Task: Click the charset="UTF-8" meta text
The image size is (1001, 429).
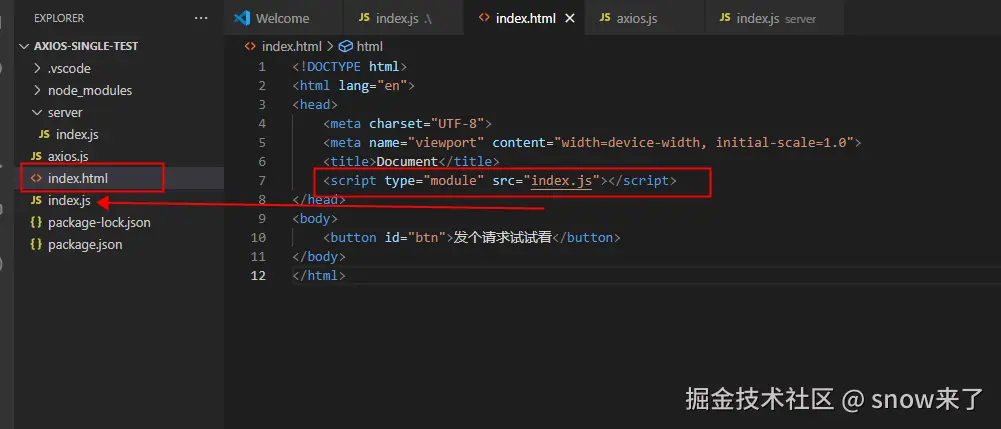Action: (x=426, y=124)
